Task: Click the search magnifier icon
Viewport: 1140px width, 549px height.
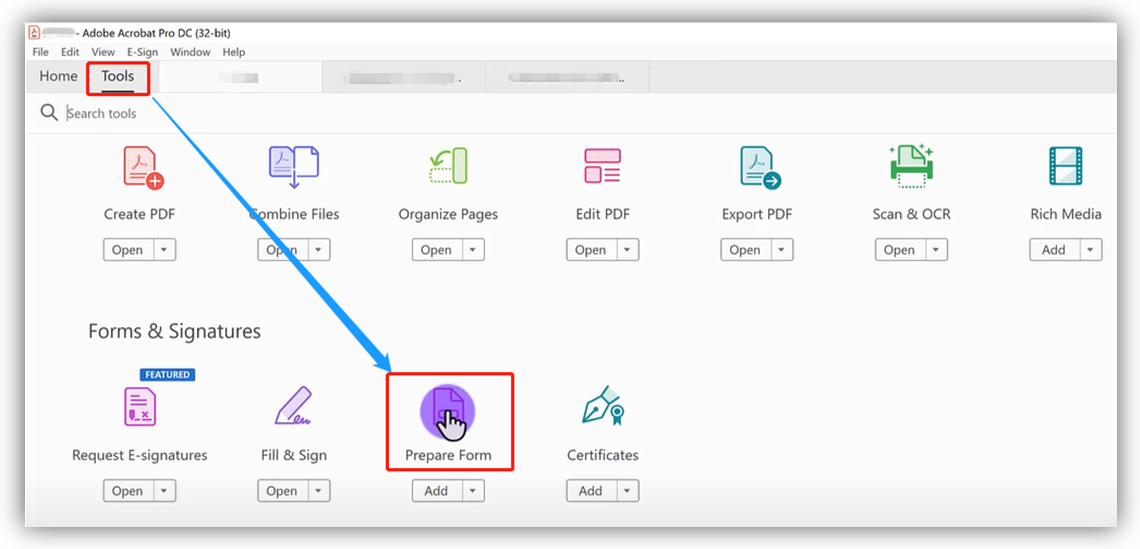Action: coord(49,113)
